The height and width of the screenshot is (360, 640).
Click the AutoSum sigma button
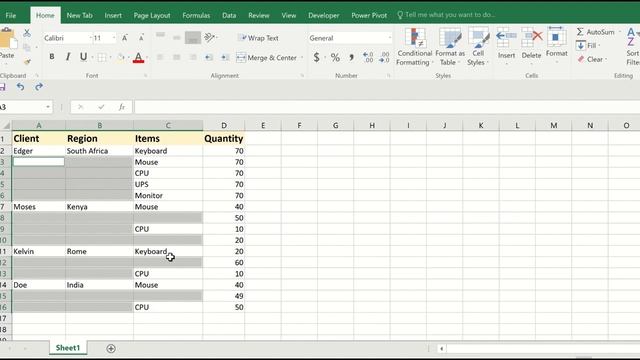596,32
